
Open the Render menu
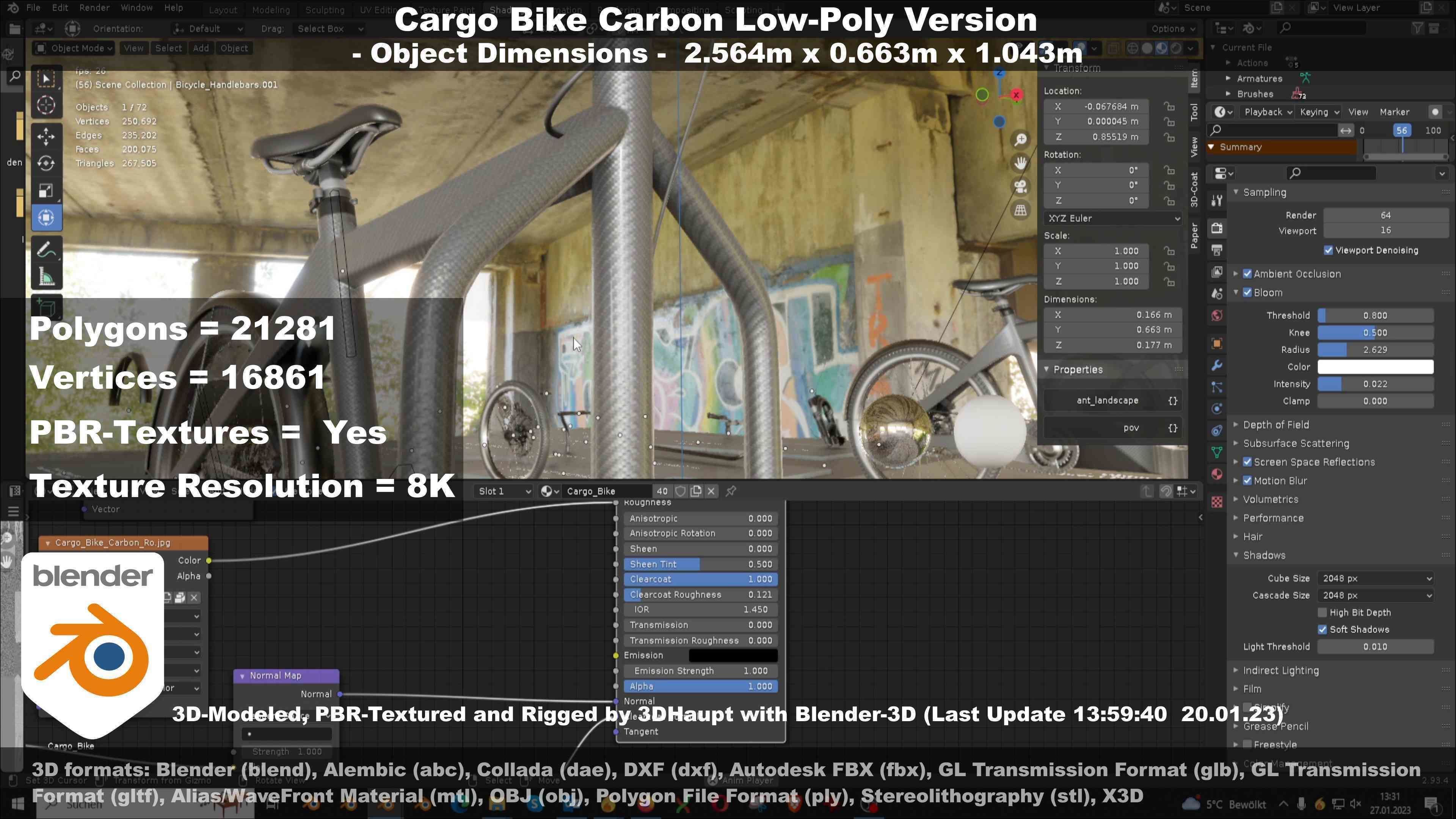(94, 8)
